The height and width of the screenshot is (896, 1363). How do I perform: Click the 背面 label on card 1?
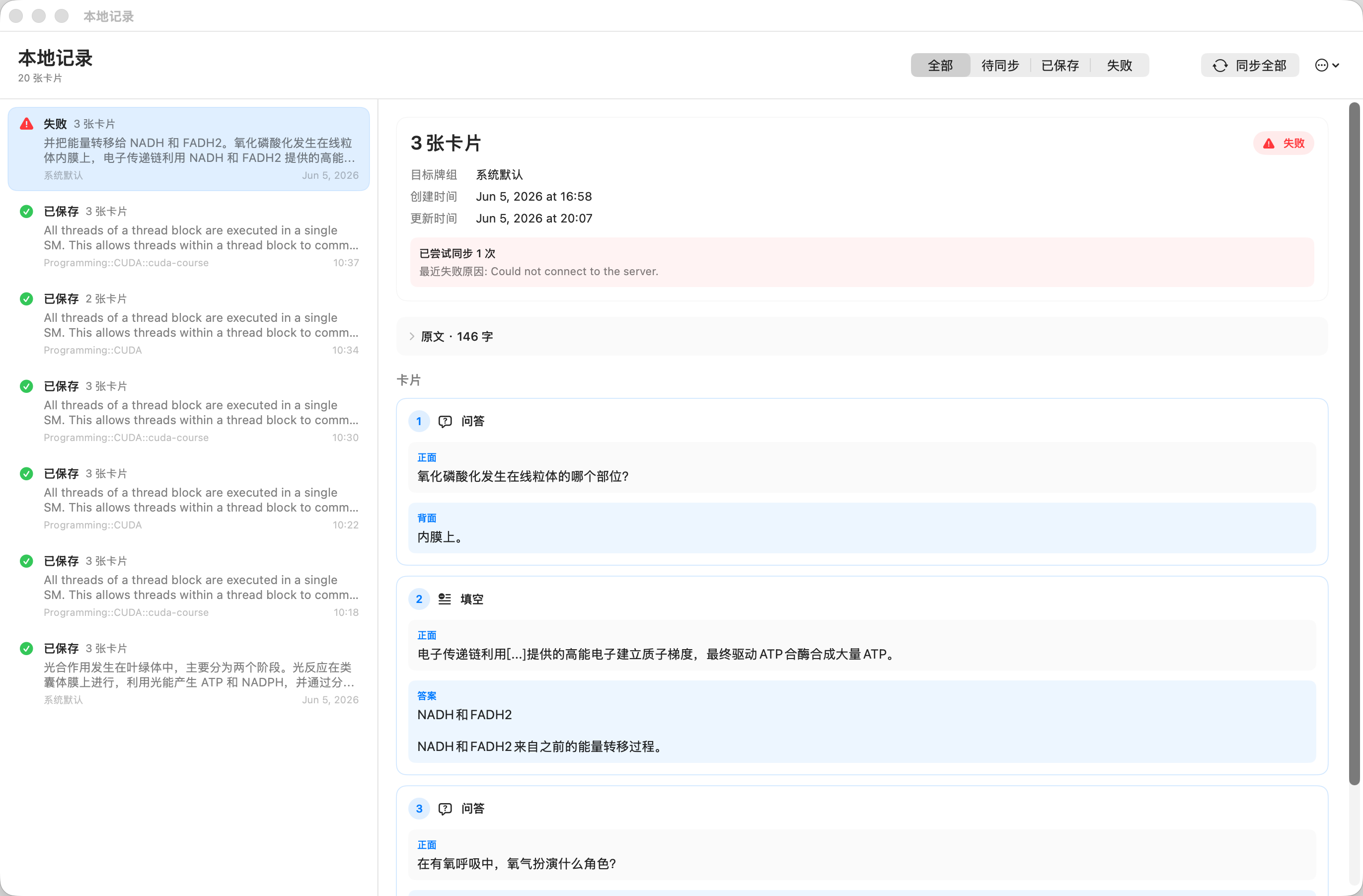(427, 518)
